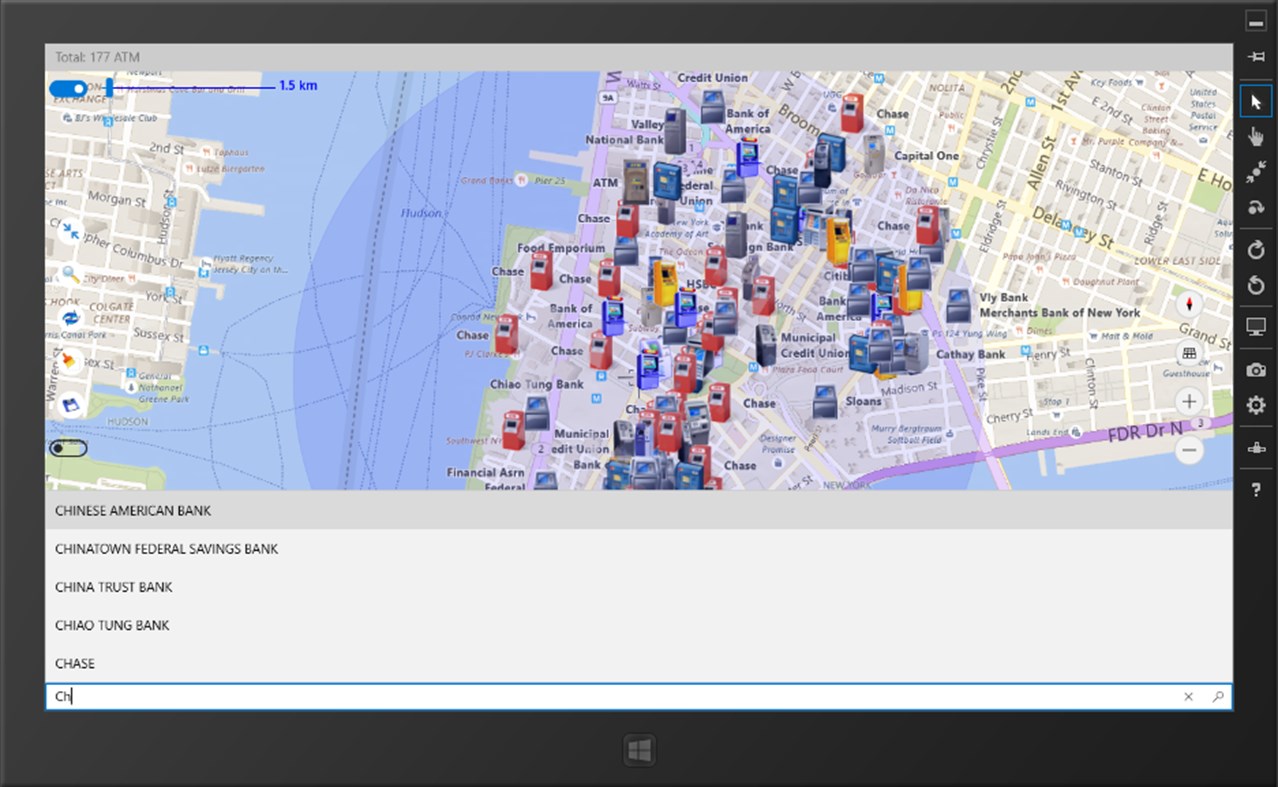Screen dimensions: 1278x787
Task: Select CHIAO TUNG BANK suggestion in list
Action: 638,624
